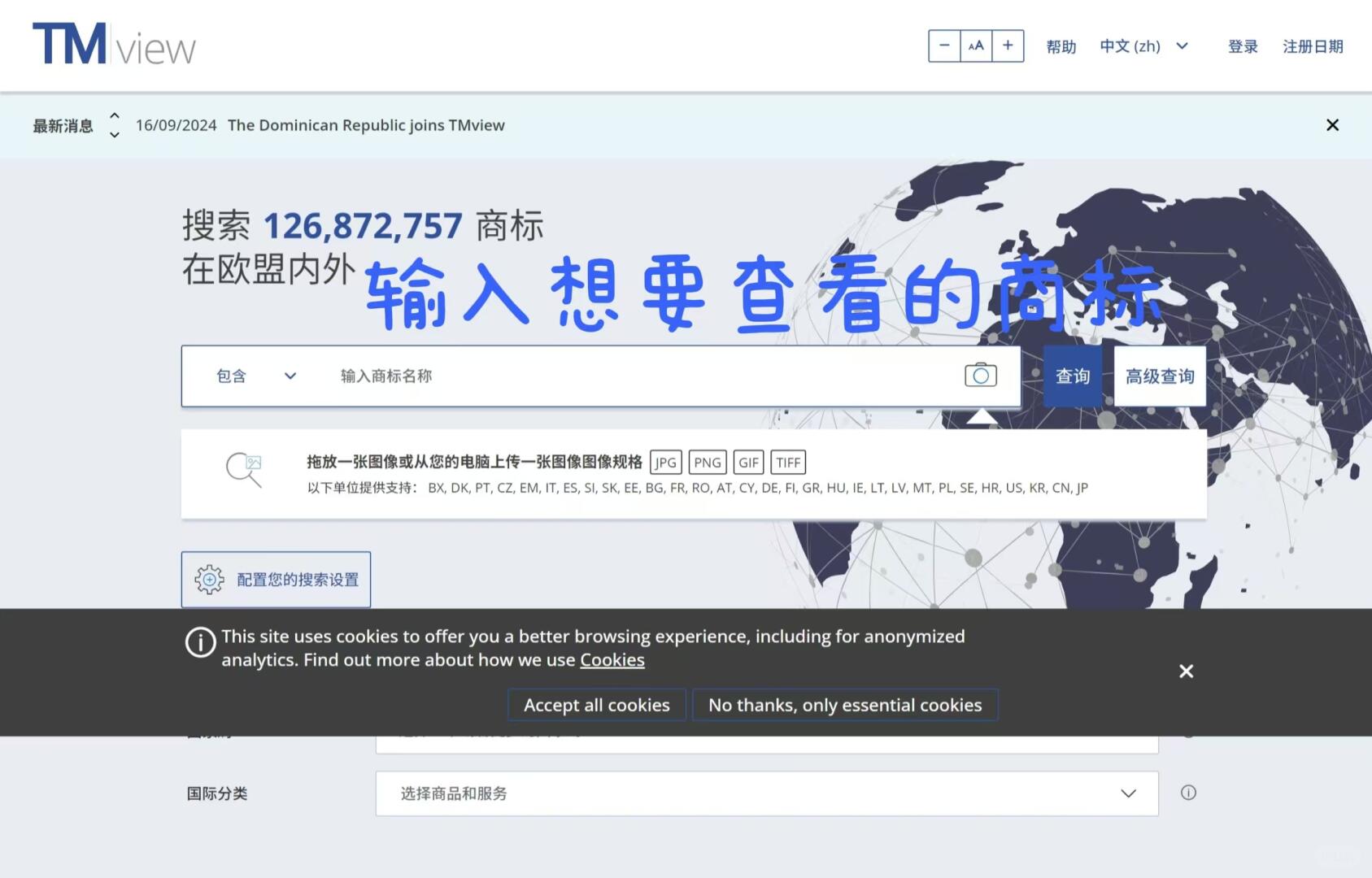Click the 查询 search button
Screen dimensions: 1372x878
point(1073,376)
